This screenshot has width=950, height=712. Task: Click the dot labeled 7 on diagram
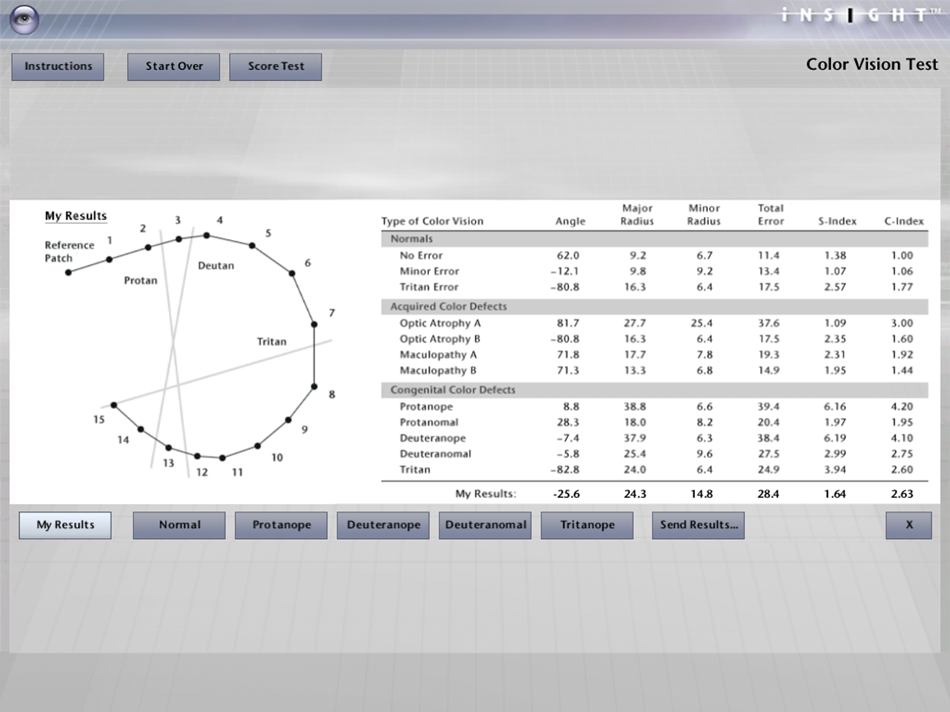coord(314,324)
